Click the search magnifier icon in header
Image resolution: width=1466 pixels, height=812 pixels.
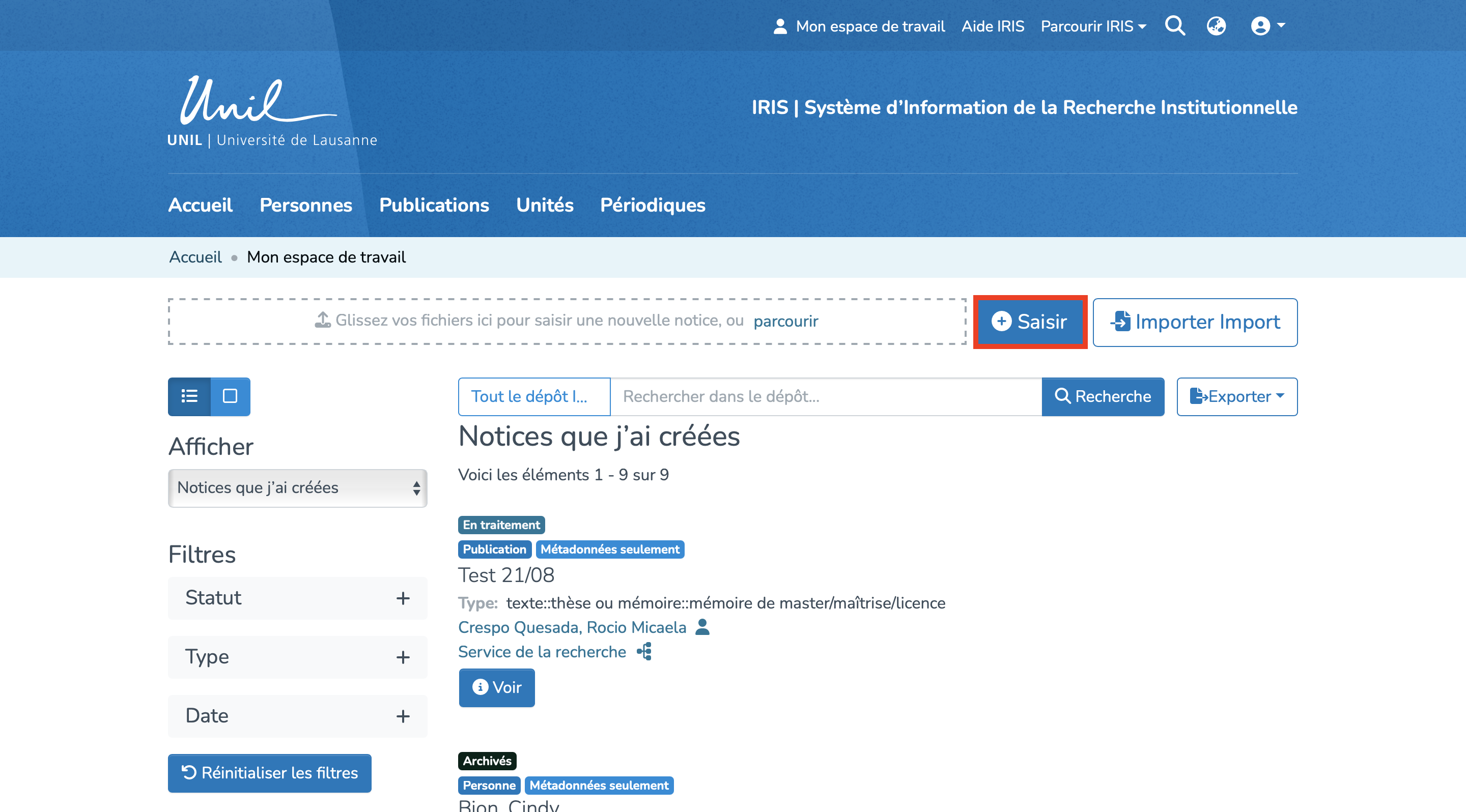(x=1175, y=25)
